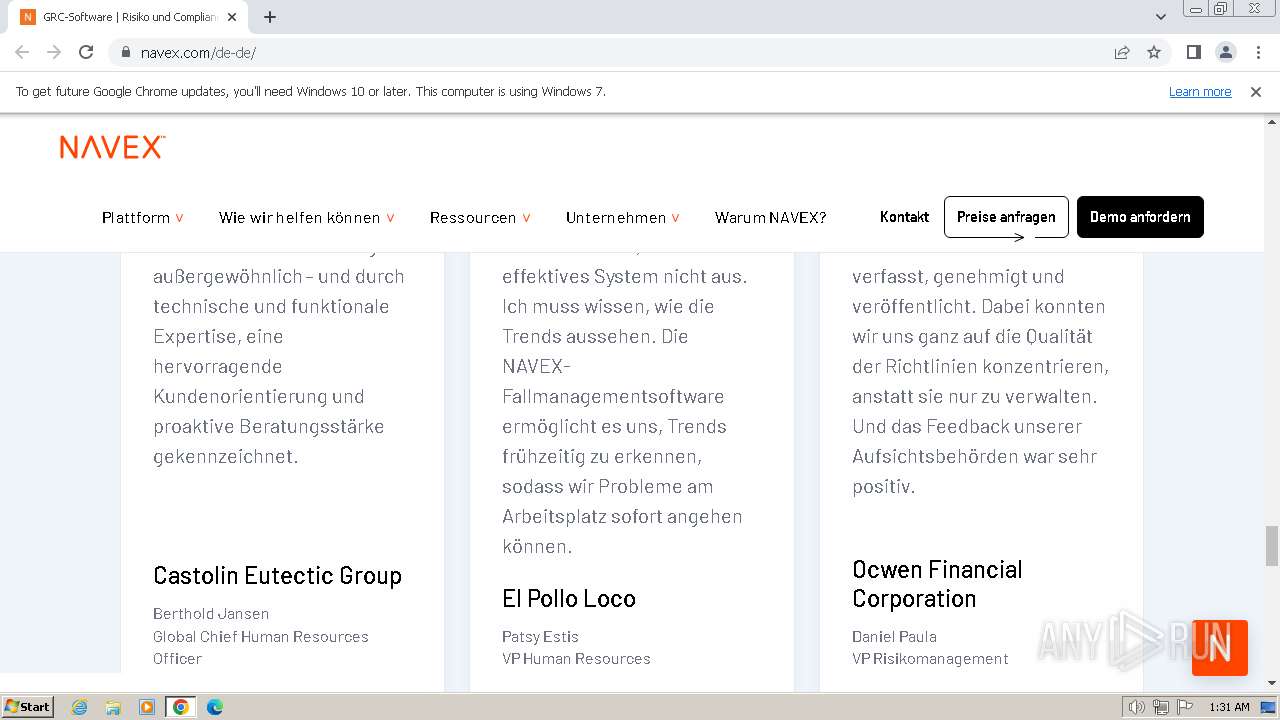Open tab search dropdown arrow
Image resolution: width=1280 pixels, height=720 pixels.
point(1161,17)
